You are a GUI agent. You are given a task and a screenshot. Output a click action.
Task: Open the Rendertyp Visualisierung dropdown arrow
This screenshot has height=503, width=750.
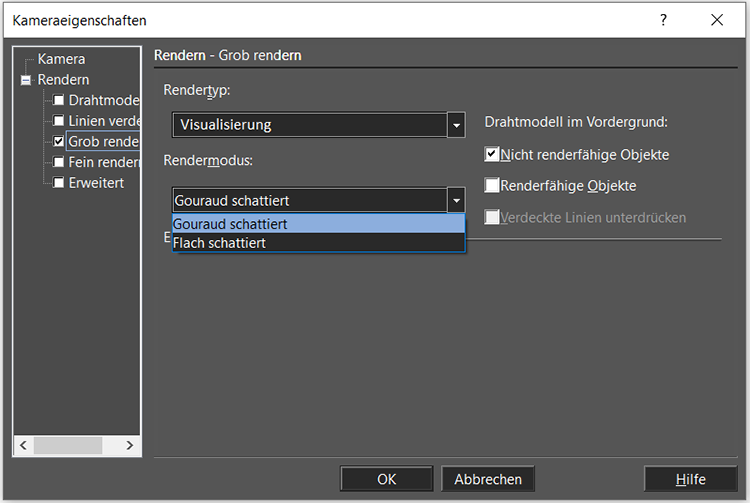pyautogui.click(x=456, y=125)
